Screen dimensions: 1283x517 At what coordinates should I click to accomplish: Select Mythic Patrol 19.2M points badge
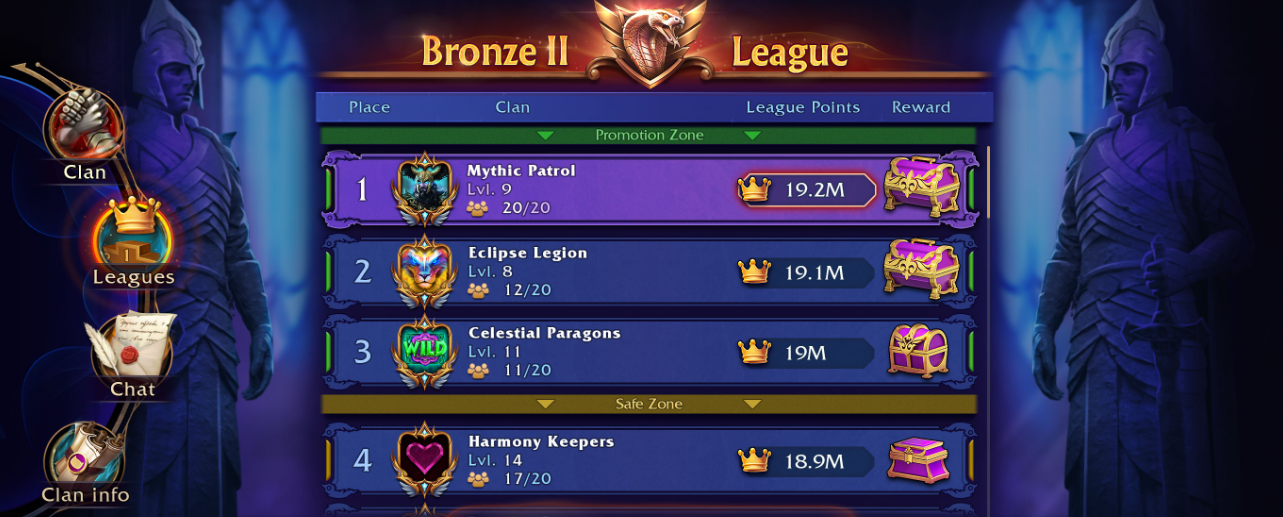click(x=807, y=189)
